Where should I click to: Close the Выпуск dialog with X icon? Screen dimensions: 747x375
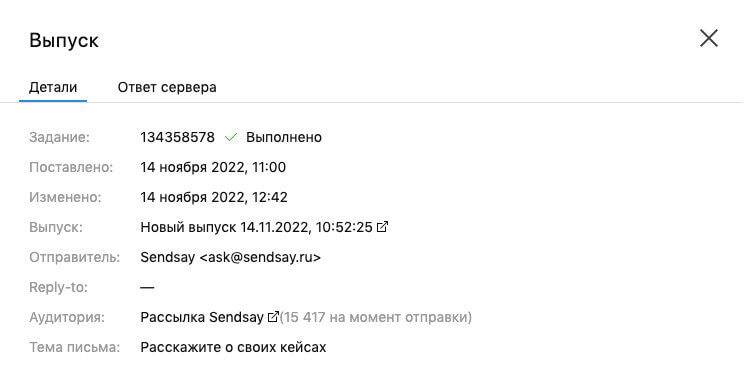708,38
